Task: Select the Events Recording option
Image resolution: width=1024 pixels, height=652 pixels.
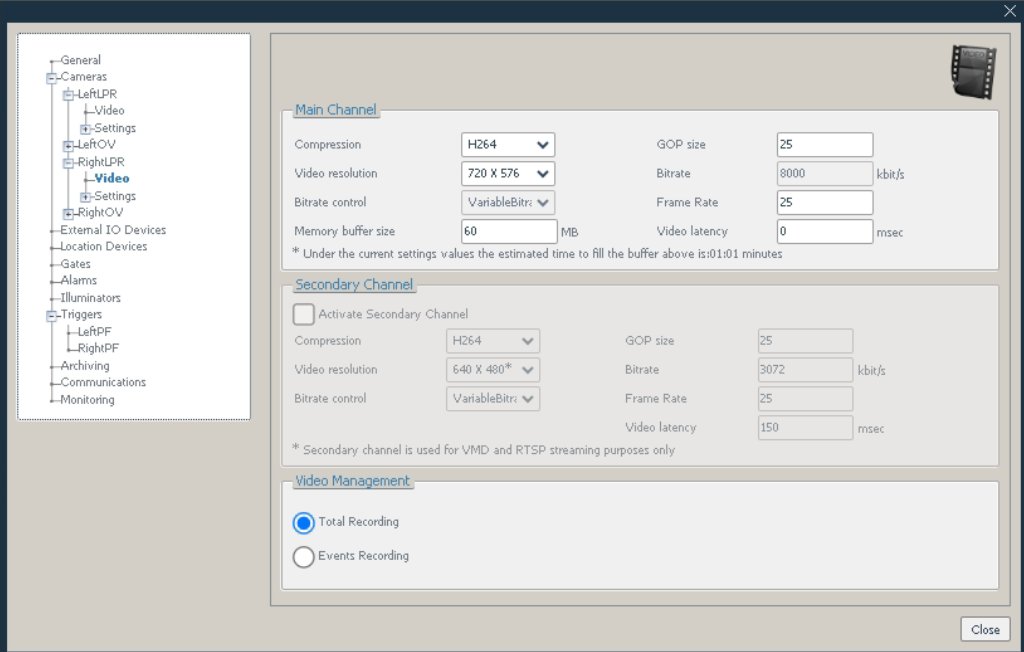Action: pos(303,556)
